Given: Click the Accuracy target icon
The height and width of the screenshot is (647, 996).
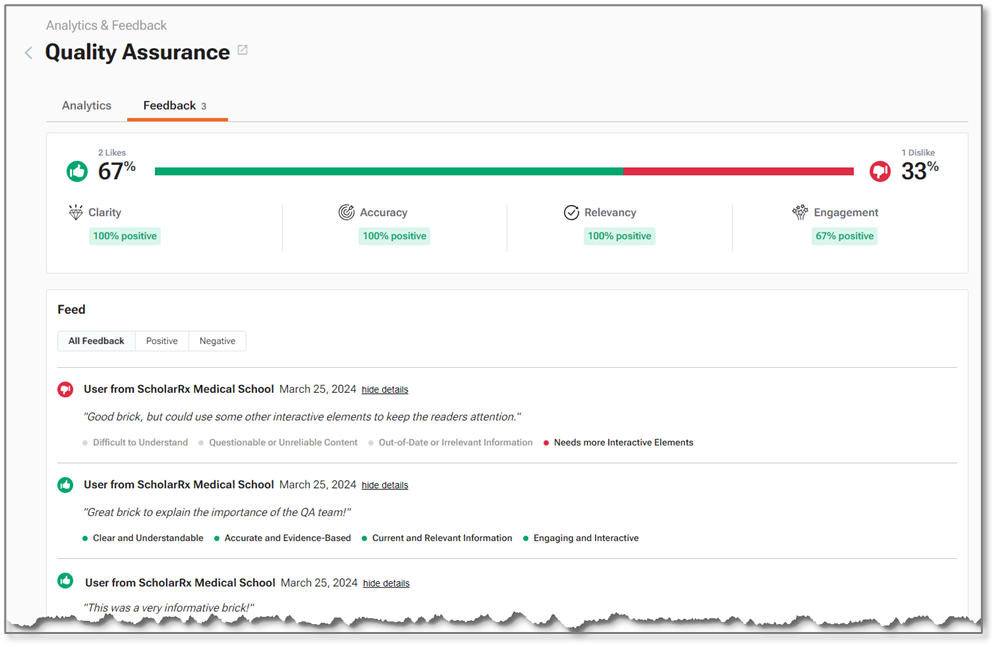Looking at the screenshot, I should (346, 212).
